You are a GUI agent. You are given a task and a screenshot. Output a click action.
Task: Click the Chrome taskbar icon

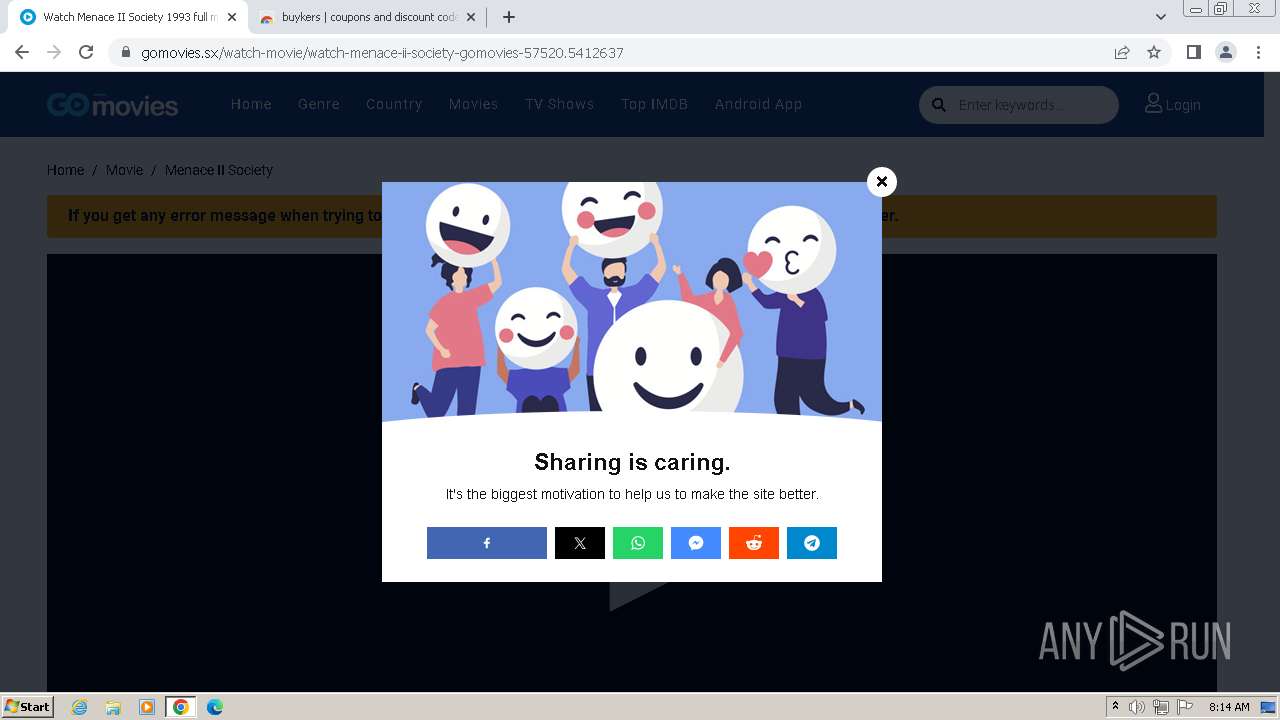181,707
